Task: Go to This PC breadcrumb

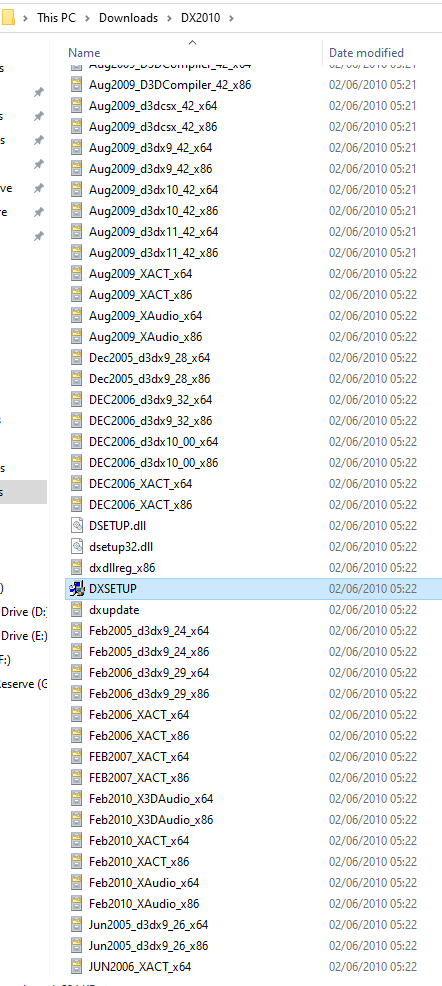Action: [56, 18]
